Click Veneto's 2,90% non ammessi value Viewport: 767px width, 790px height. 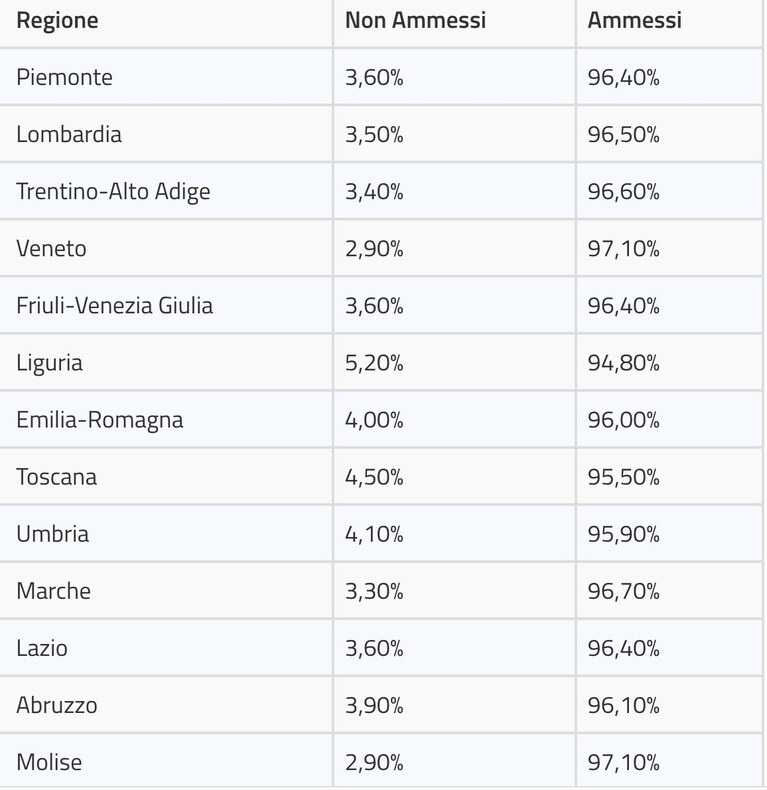coord(374,249)
